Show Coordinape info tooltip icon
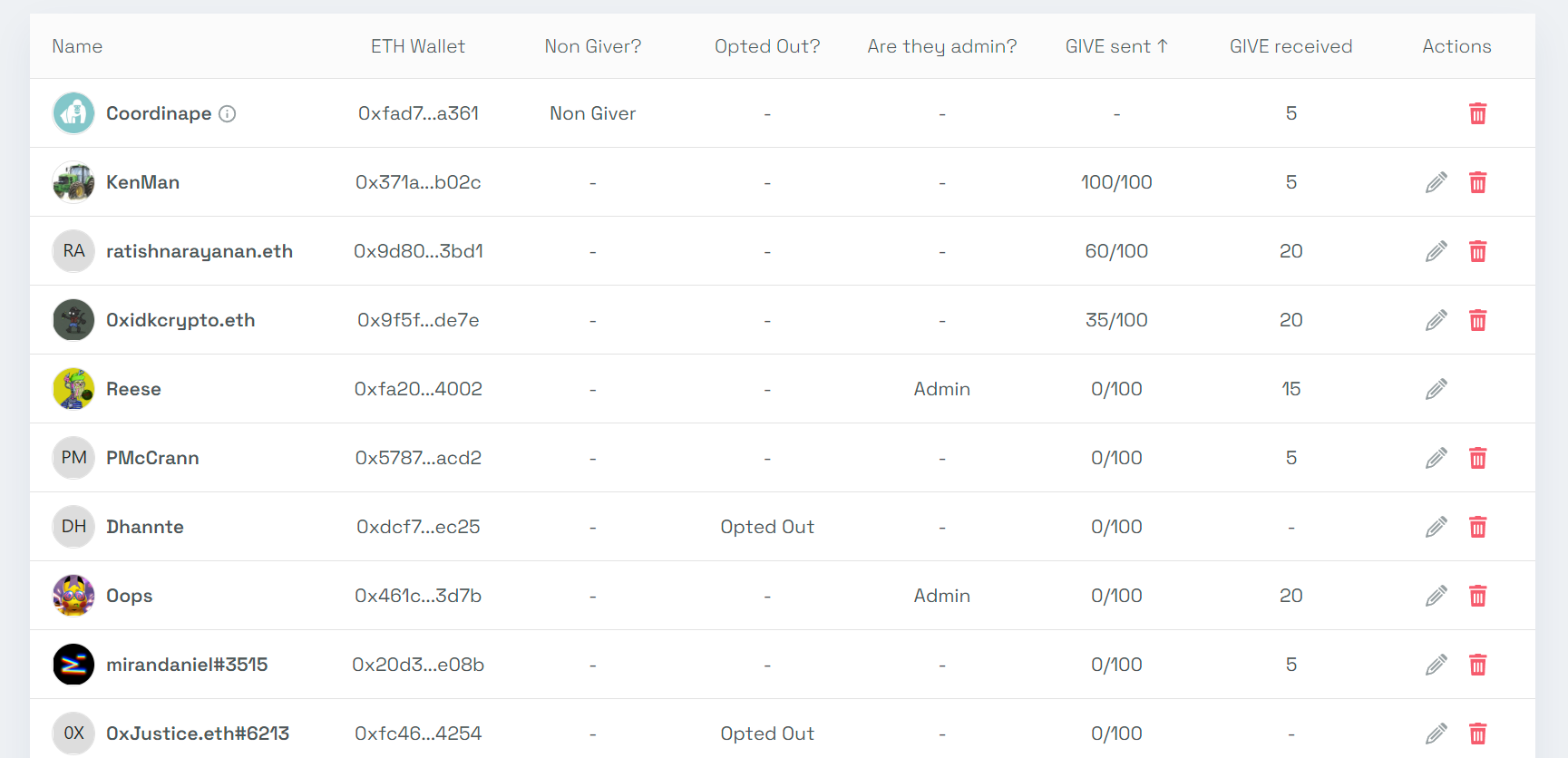 (228, 113)
